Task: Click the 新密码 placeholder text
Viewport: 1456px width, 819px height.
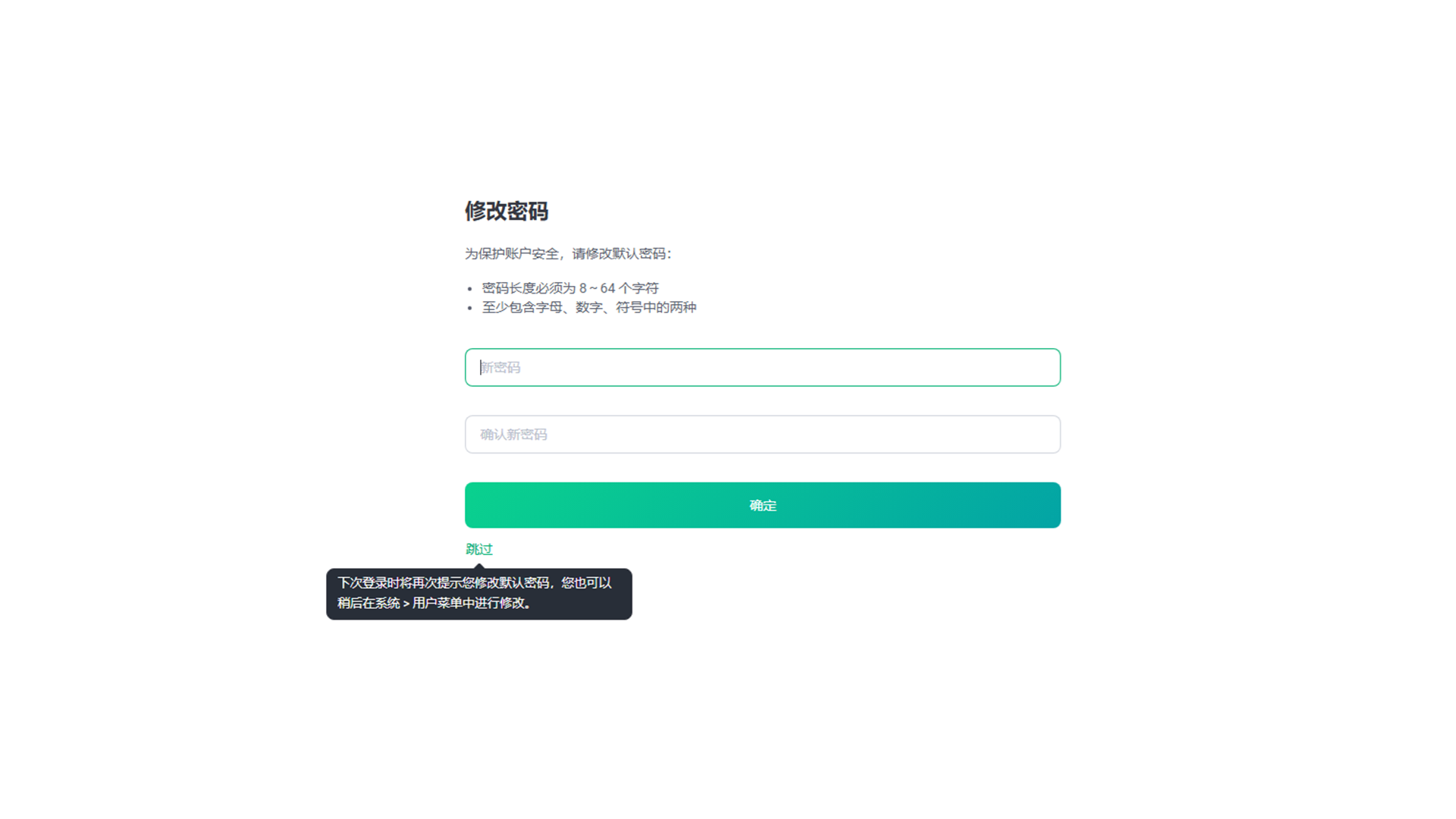Action: pyautogui.click(x=500, y=368)
